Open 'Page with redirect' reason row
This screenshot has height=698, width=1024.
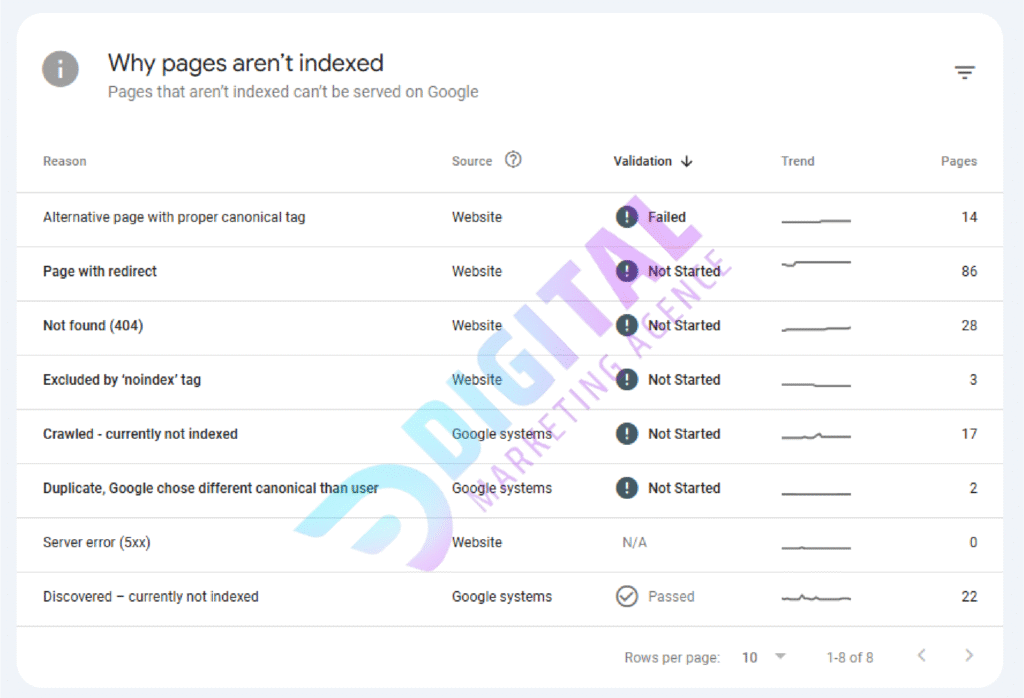pos(100,271)
